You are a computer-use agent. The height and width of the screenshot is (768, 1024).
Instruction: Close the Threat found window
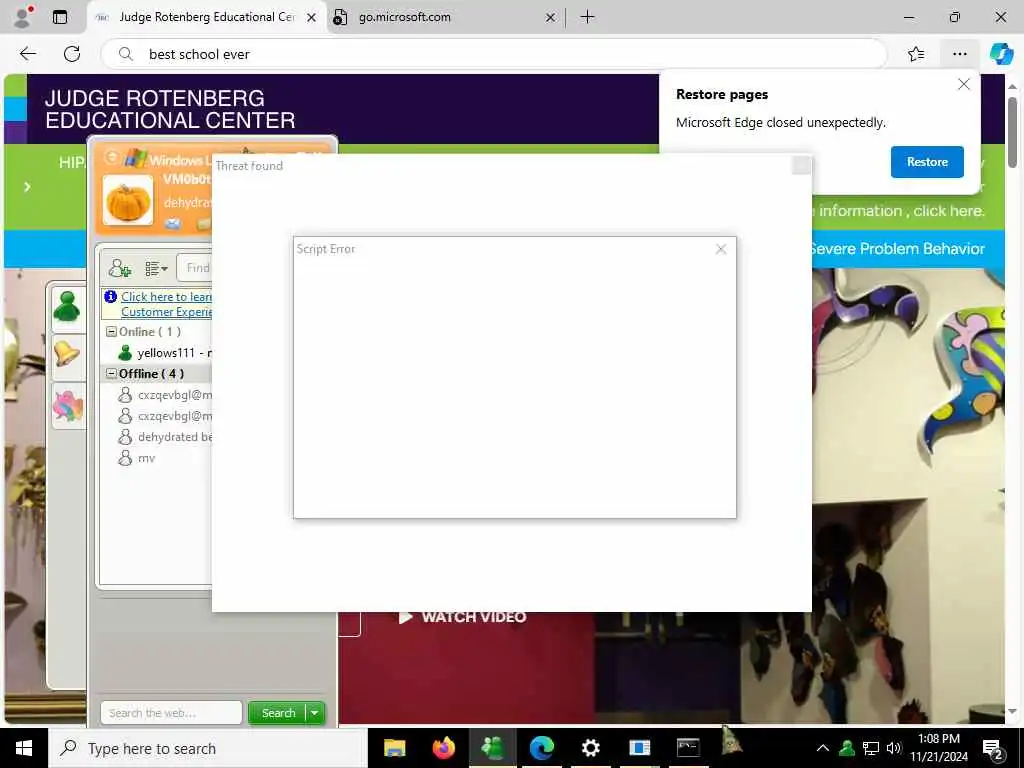click(801, 165)
